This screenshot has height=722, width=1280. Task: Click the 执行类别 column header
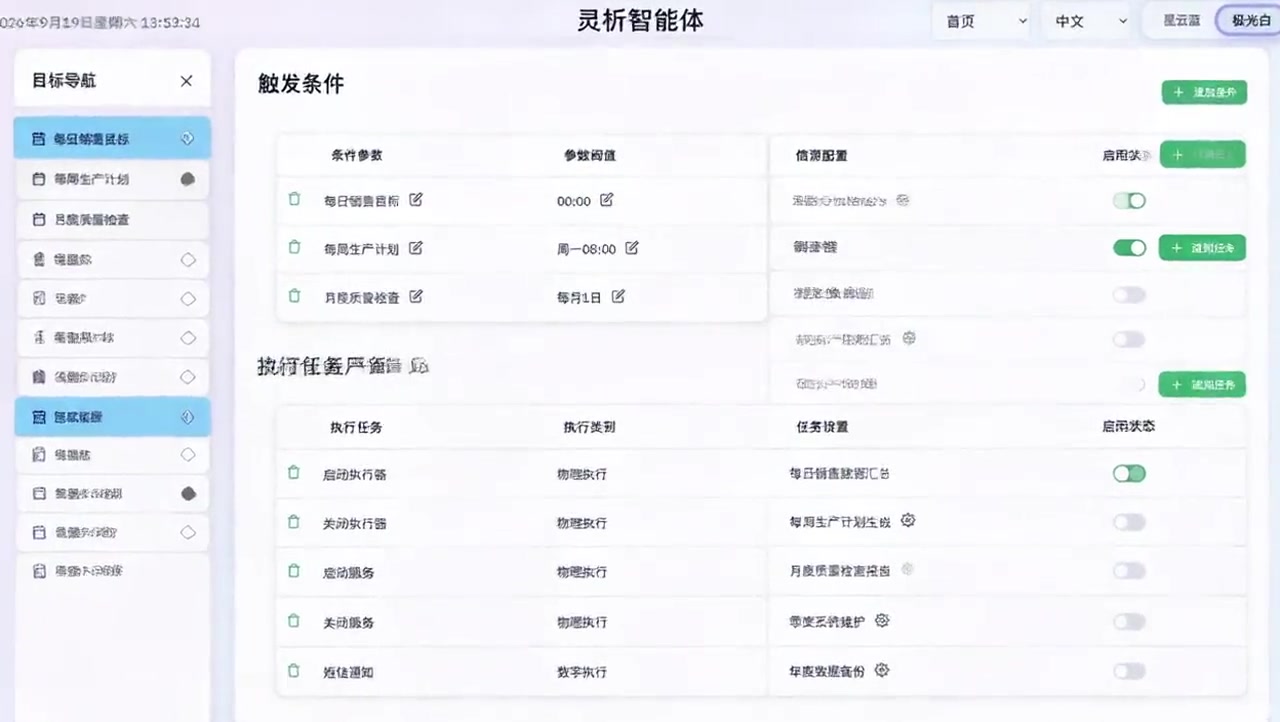click(589, 427)
